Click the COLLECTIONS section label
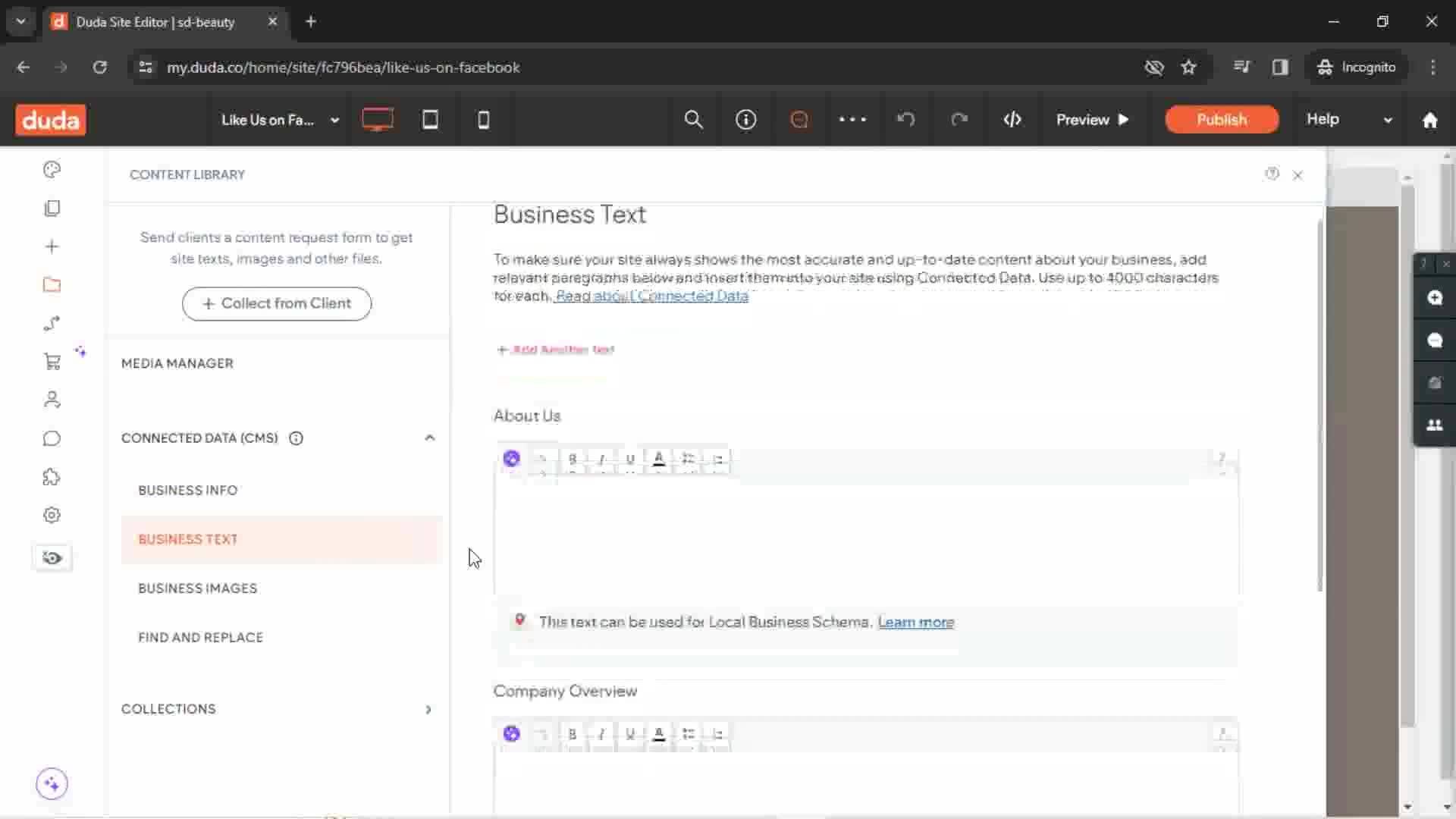Screen dimensions: 1456x819 168,709
